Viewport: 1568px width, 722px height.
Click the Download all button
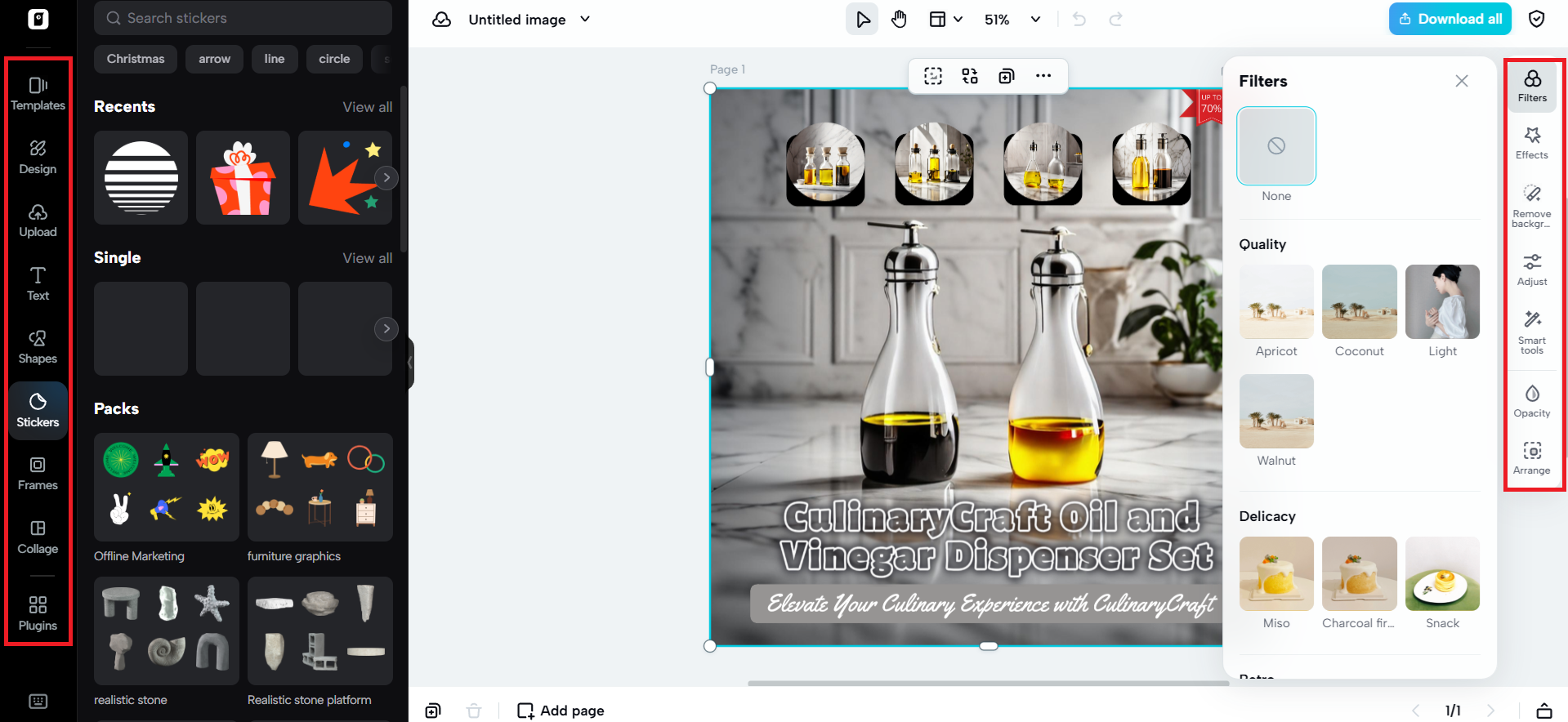1450,19
